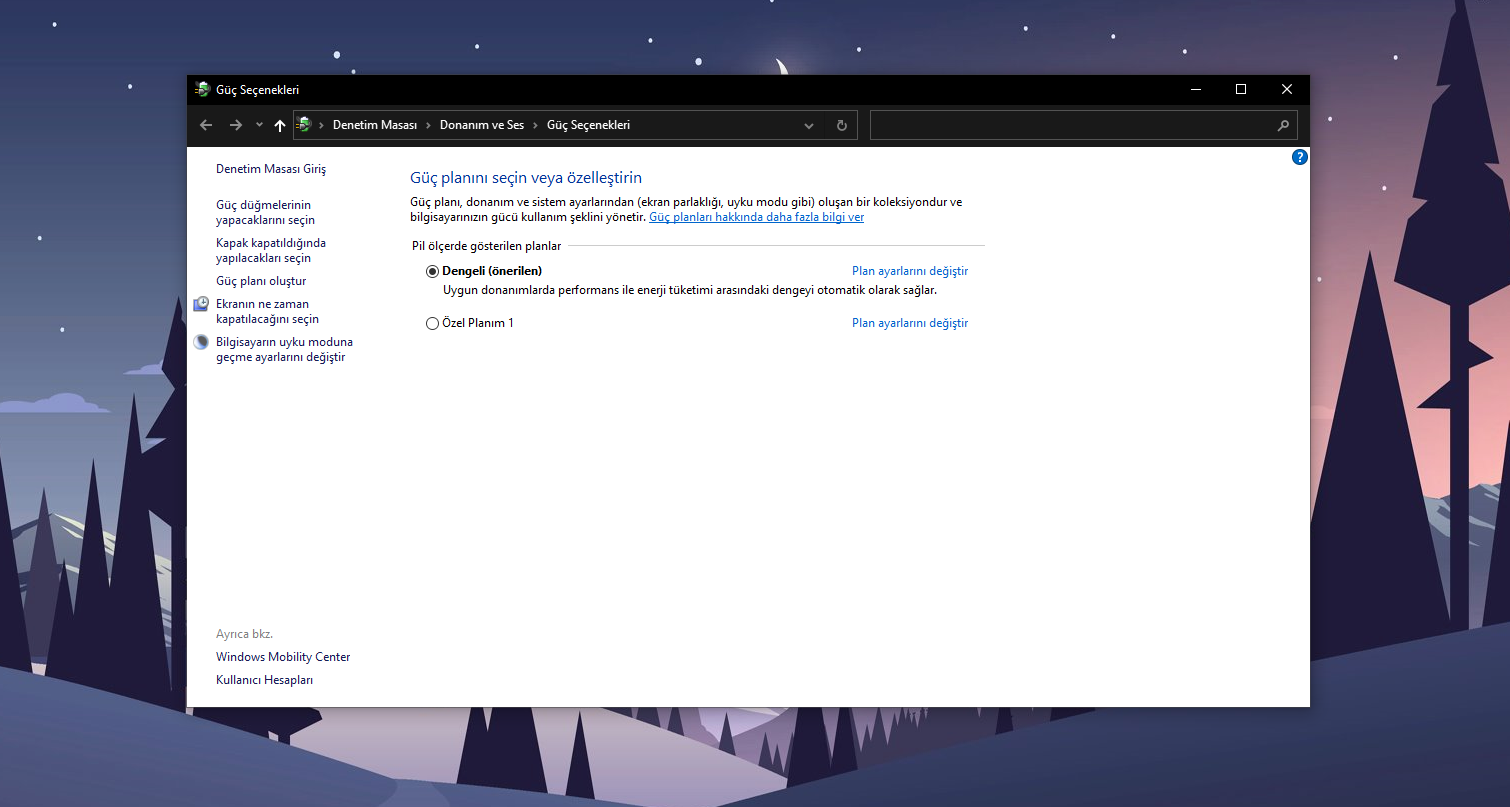1510x807 pixels.
Task: Open Bilgisayarın uyku moduna geçme ayarlarını değiştir
Action: 284,349
